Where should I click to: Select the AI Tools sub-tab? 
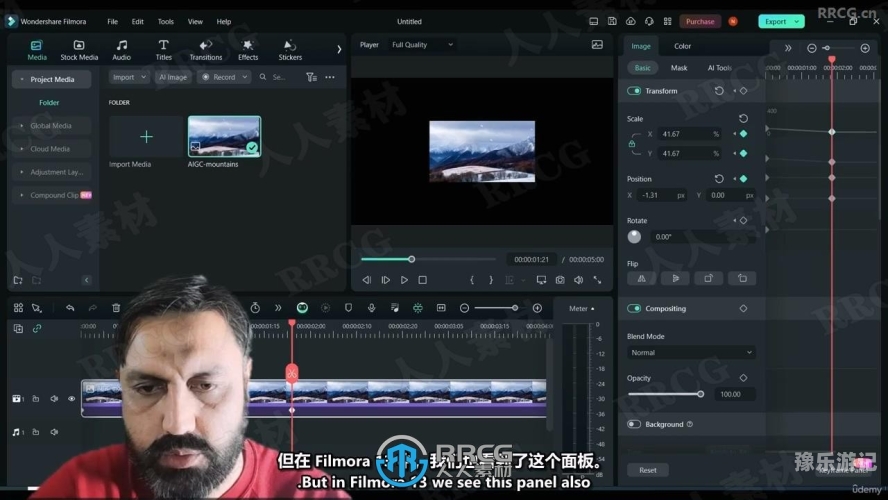coord(719,67)
